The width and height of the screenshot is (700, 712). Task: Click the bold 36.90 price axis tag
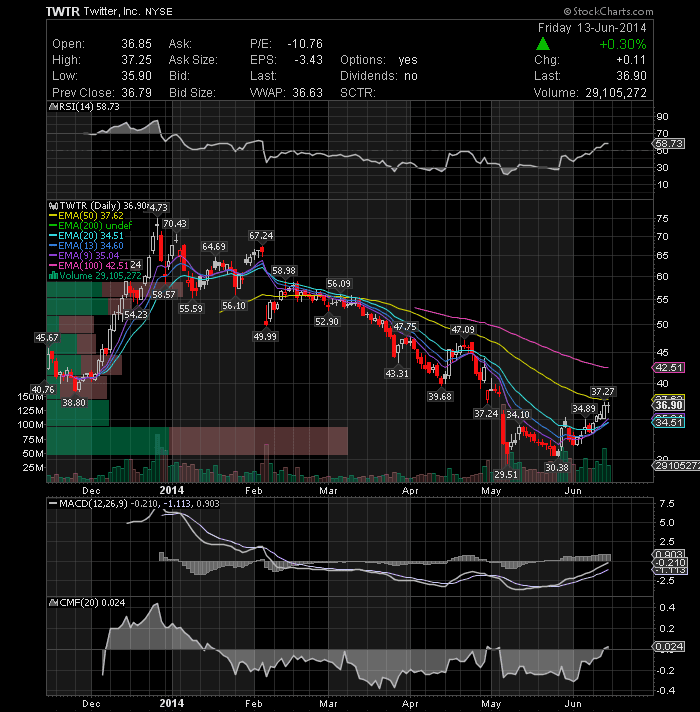tap(669, 405)
